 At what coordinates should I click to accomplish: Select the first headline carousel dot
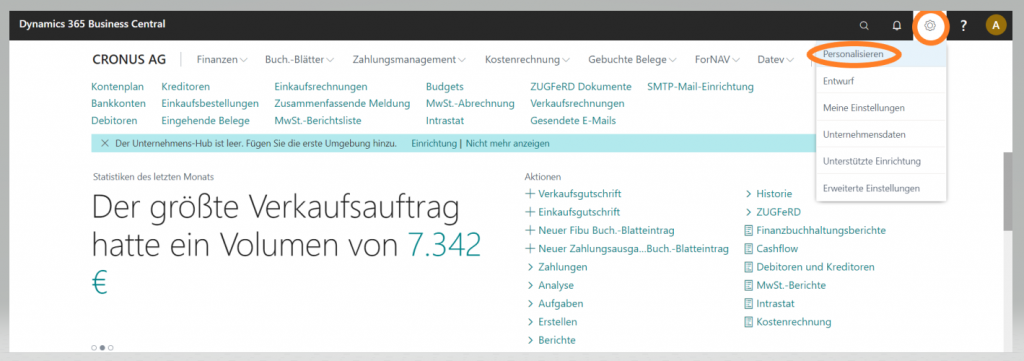[x=94, y=347]
